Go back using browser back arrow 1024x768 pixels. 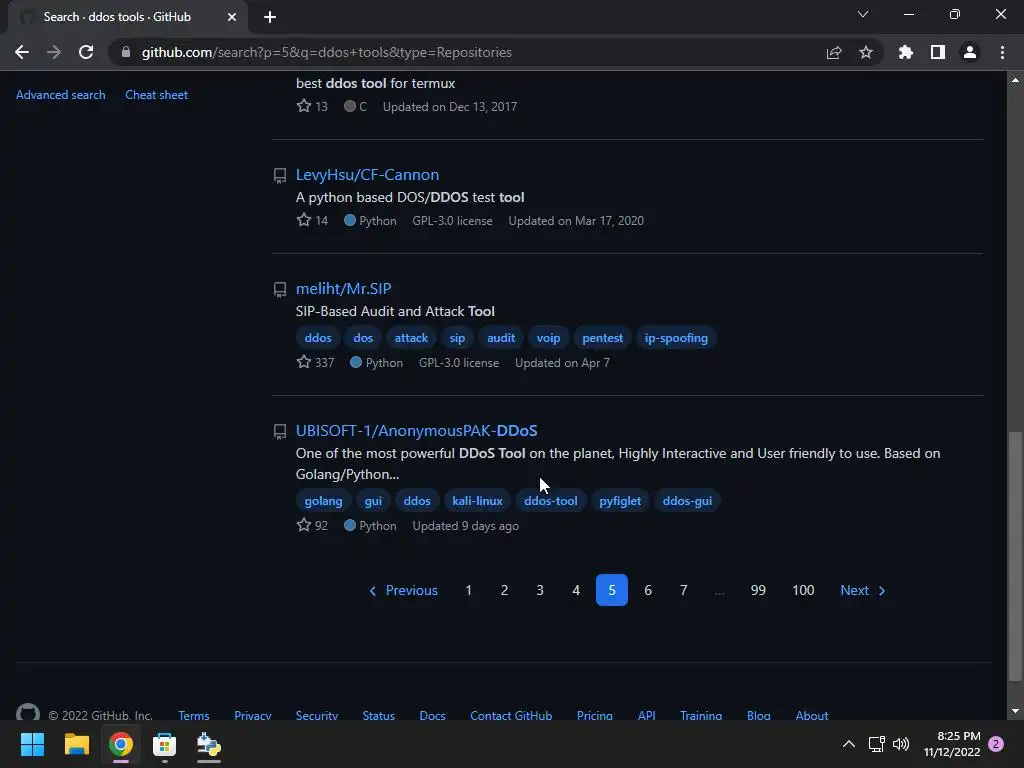click(x=22, y=52)
